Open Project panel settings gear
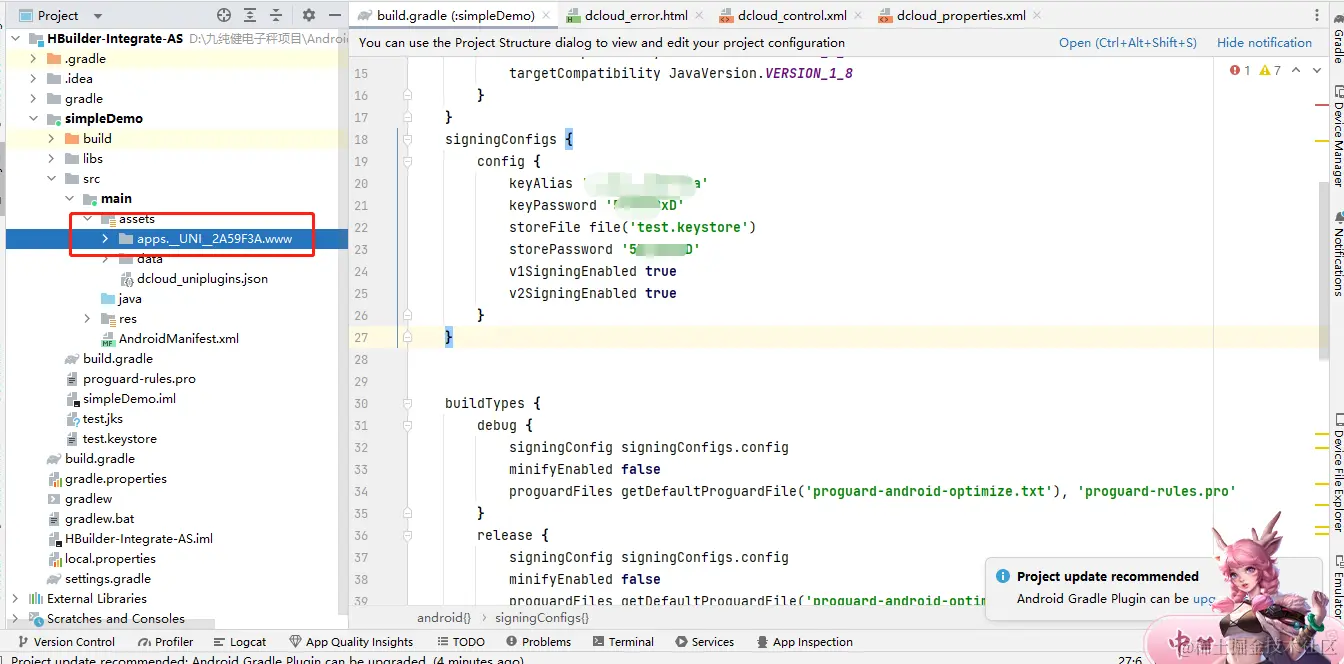The height and width of the screenshot is (664, 1344). coord(308,15)
